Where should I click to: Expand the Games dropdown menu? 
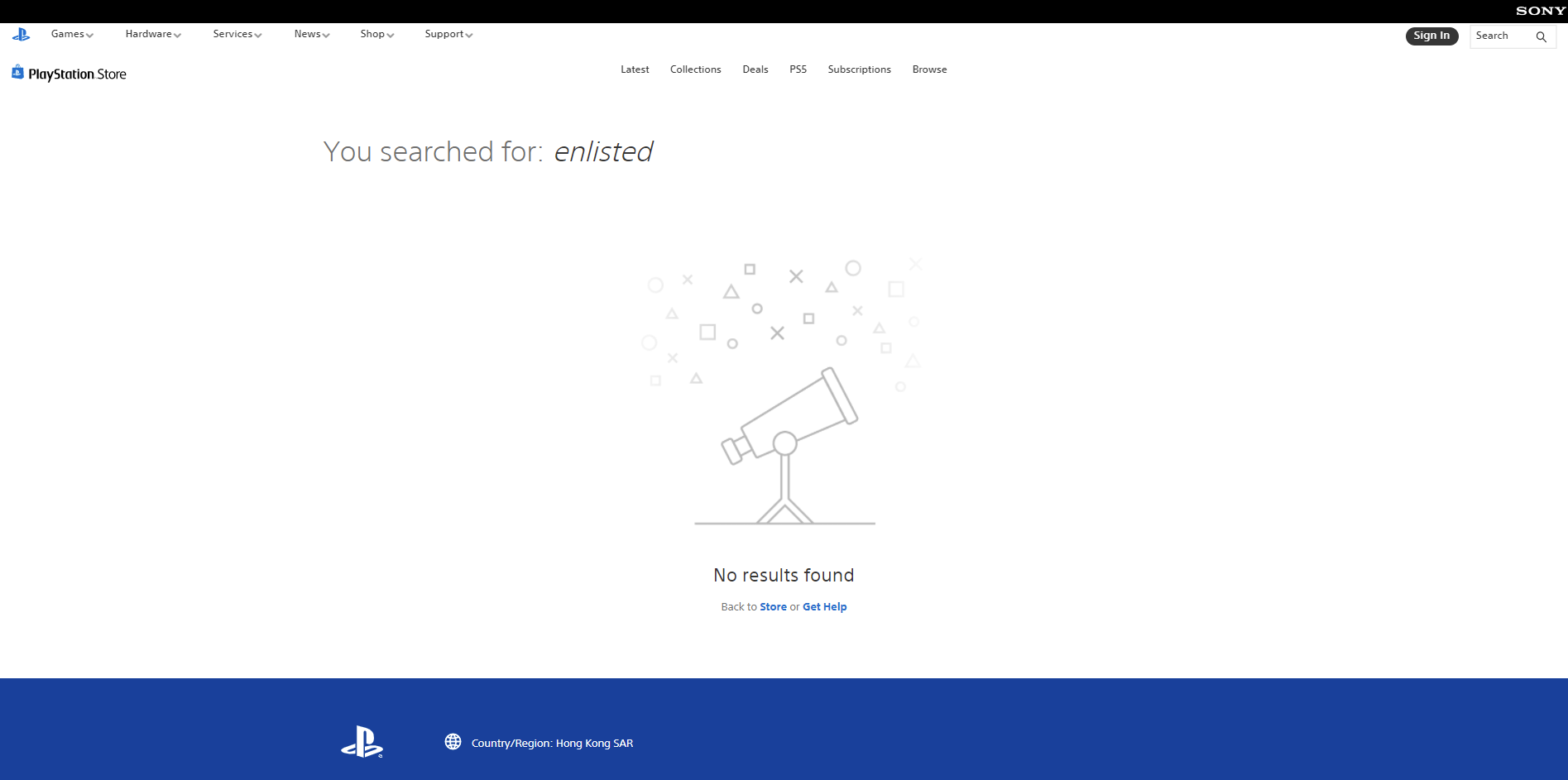coord(72,35)
